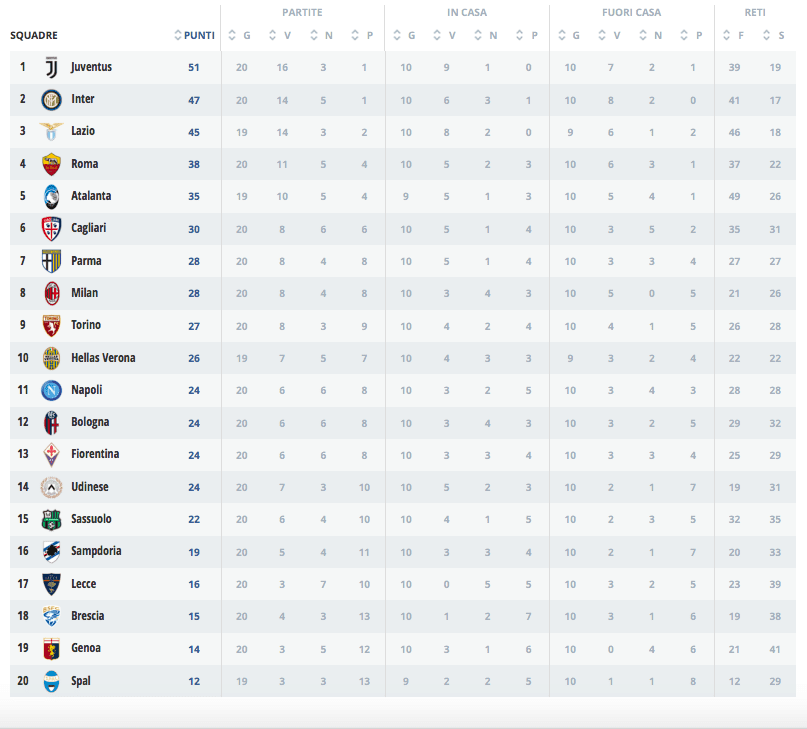Viewport: 807px width, 729px height.
Task: Click the Roma club crest
Action: (x=51, y=164)
